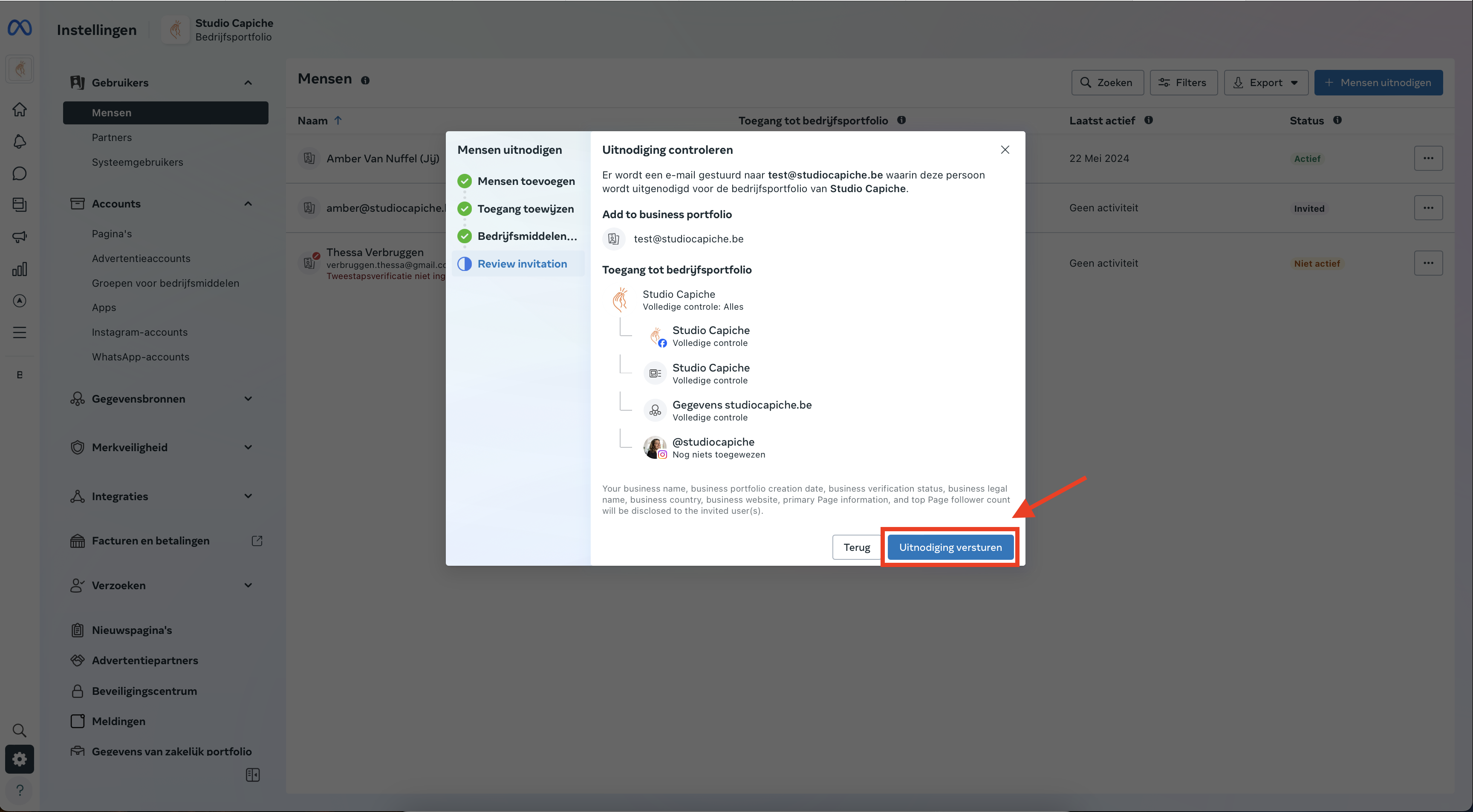Open Facturen en betalingen
The width and height of the screenshot is (1473, 812).
pos(150,541)
